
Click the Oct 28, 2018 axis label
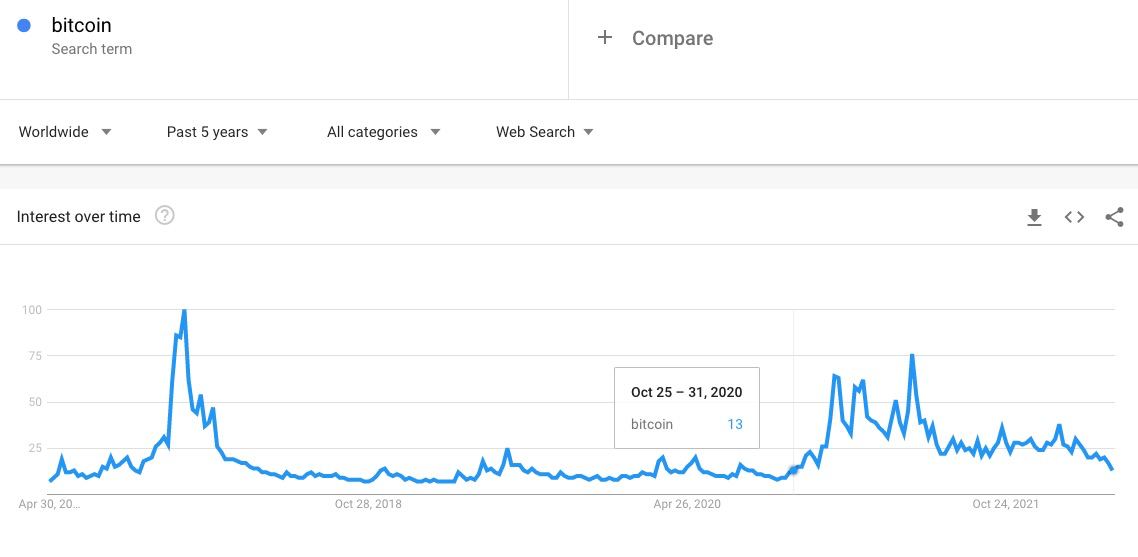tap(368, 504)
